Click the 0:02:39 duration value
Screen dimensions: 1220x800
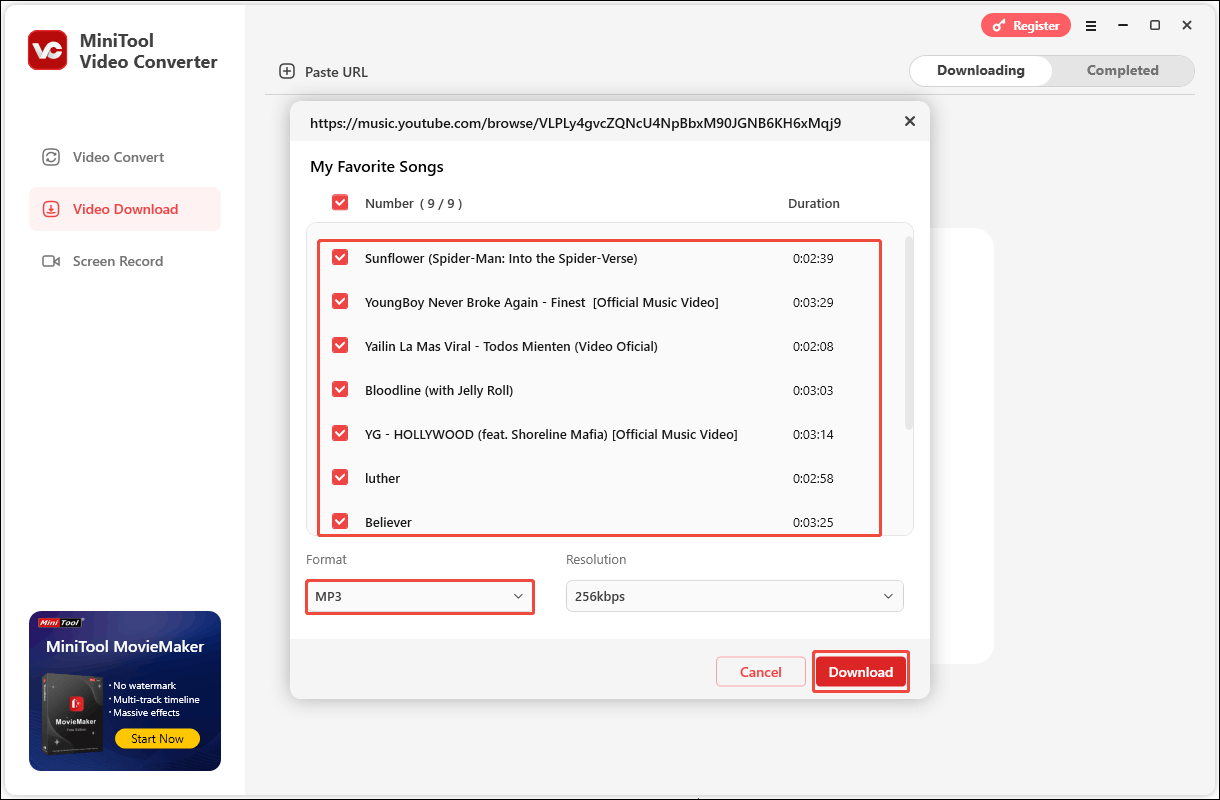813,258
